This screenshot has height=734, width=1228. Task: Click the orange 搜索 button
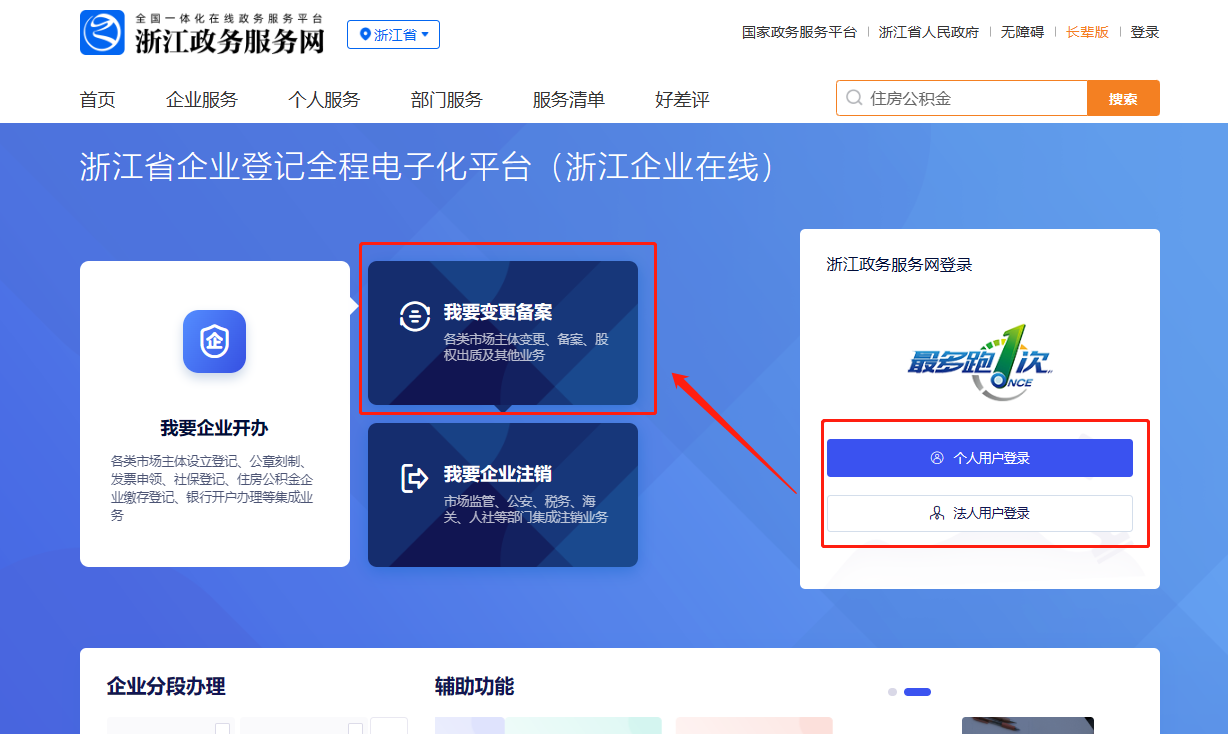point(1124,98)
